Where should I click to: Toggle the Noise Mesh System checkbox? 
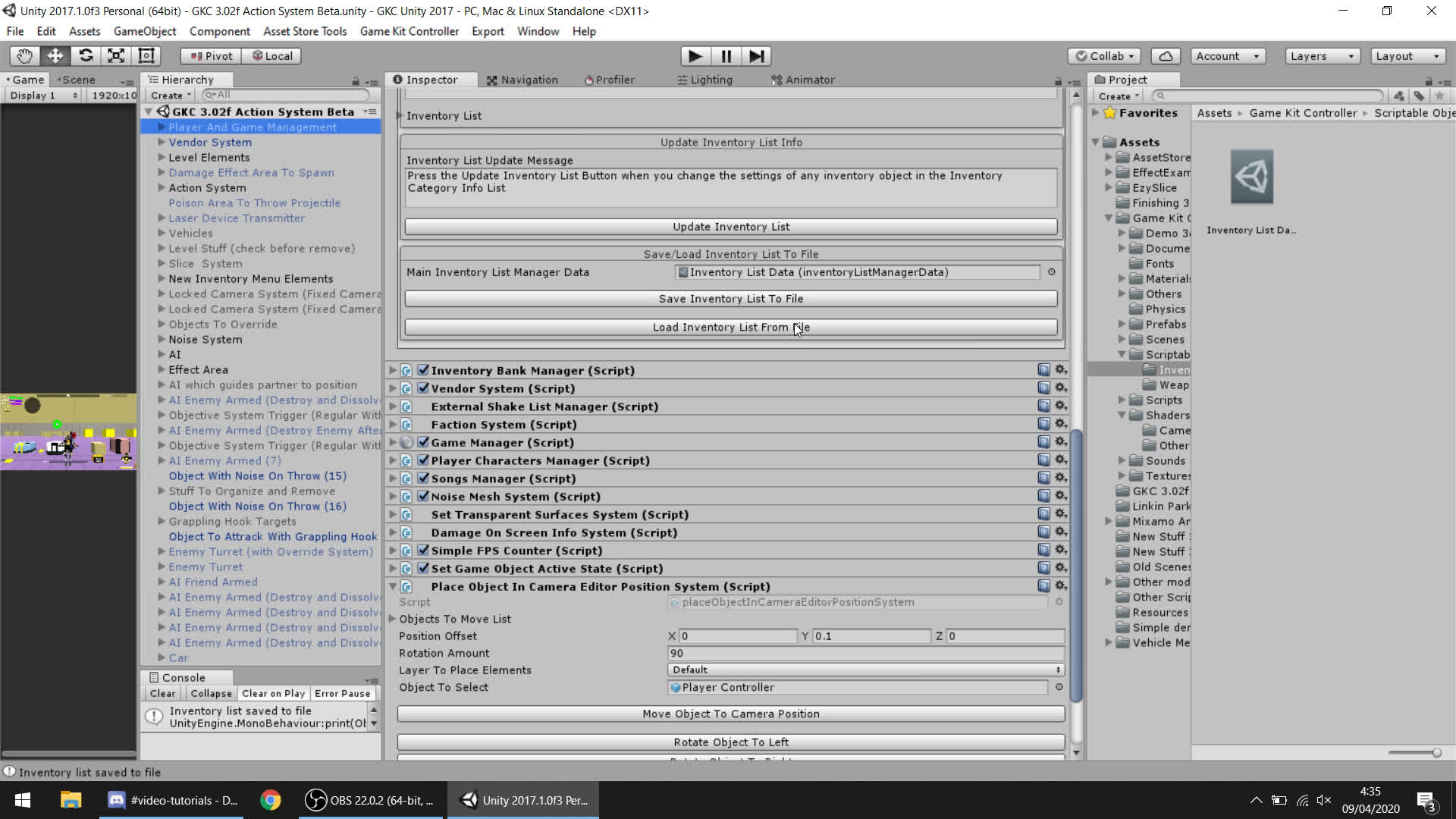(x=423, y=496)
